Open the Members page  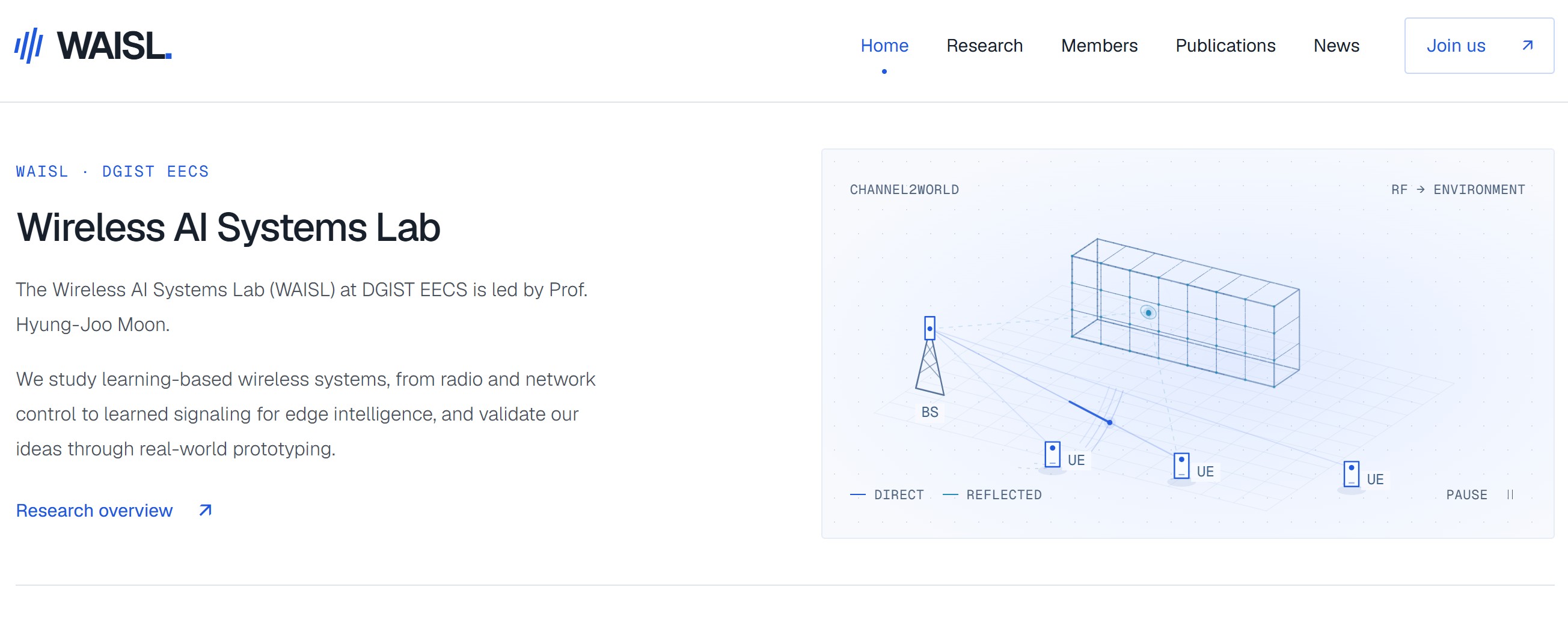pos(1098,46)
